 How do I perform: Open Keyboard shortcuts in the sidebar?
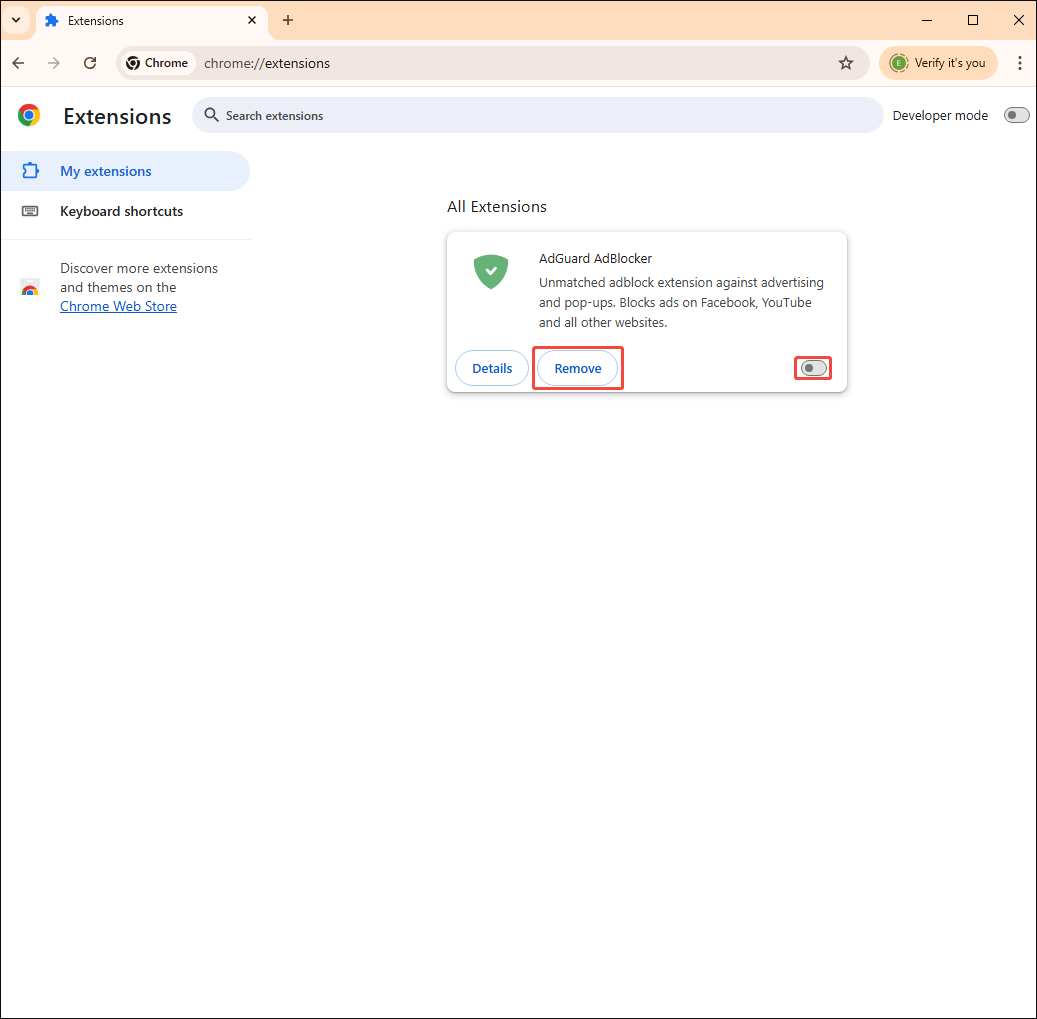(x=121, y=211)
